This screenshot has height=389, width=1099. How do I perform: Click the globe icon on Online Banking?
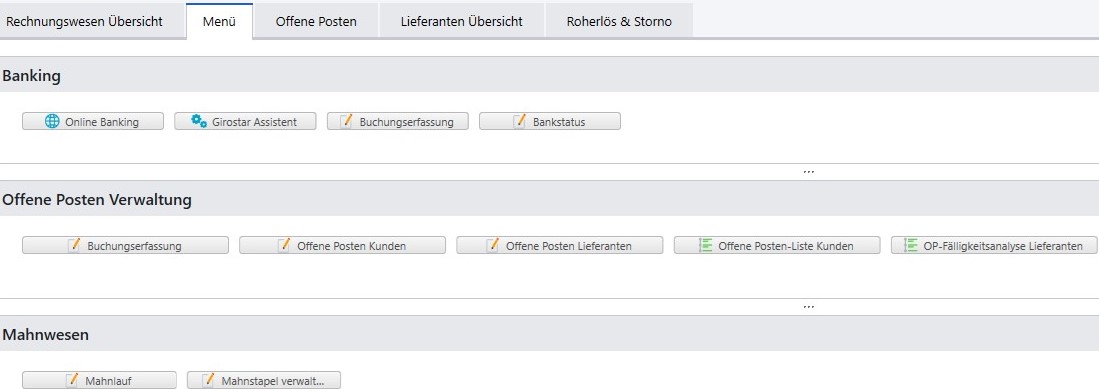click(53, 121)
